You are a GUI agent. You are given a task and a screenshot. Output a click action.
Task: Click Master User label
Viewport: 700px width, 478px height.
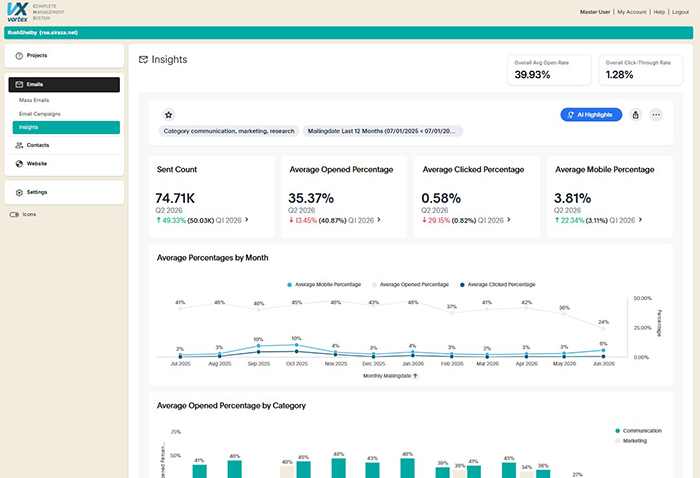tap(595, 12)
